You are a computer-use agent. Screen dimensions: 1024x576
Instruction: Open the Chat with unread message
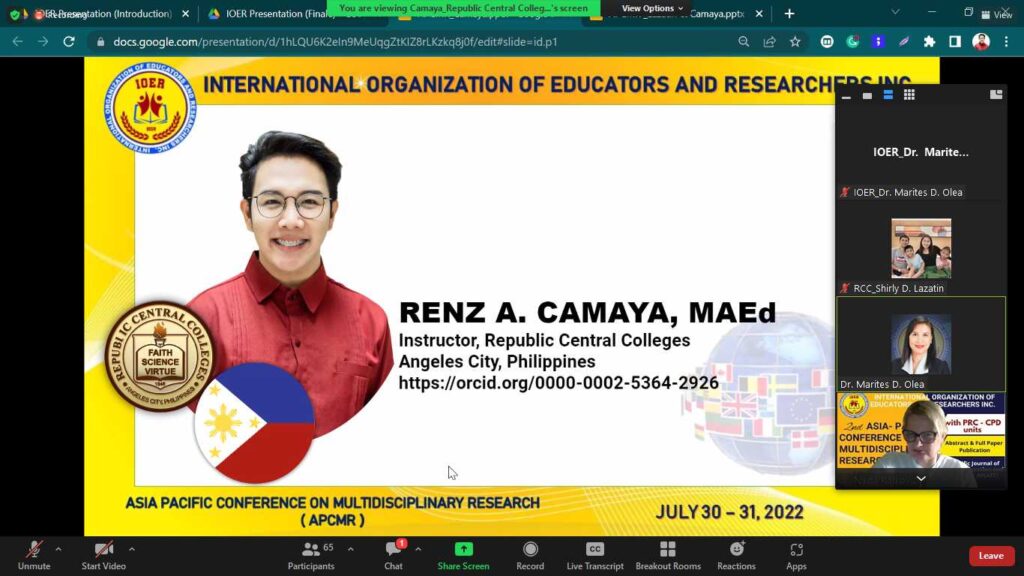pyautogui.click(x=393, y=554)
